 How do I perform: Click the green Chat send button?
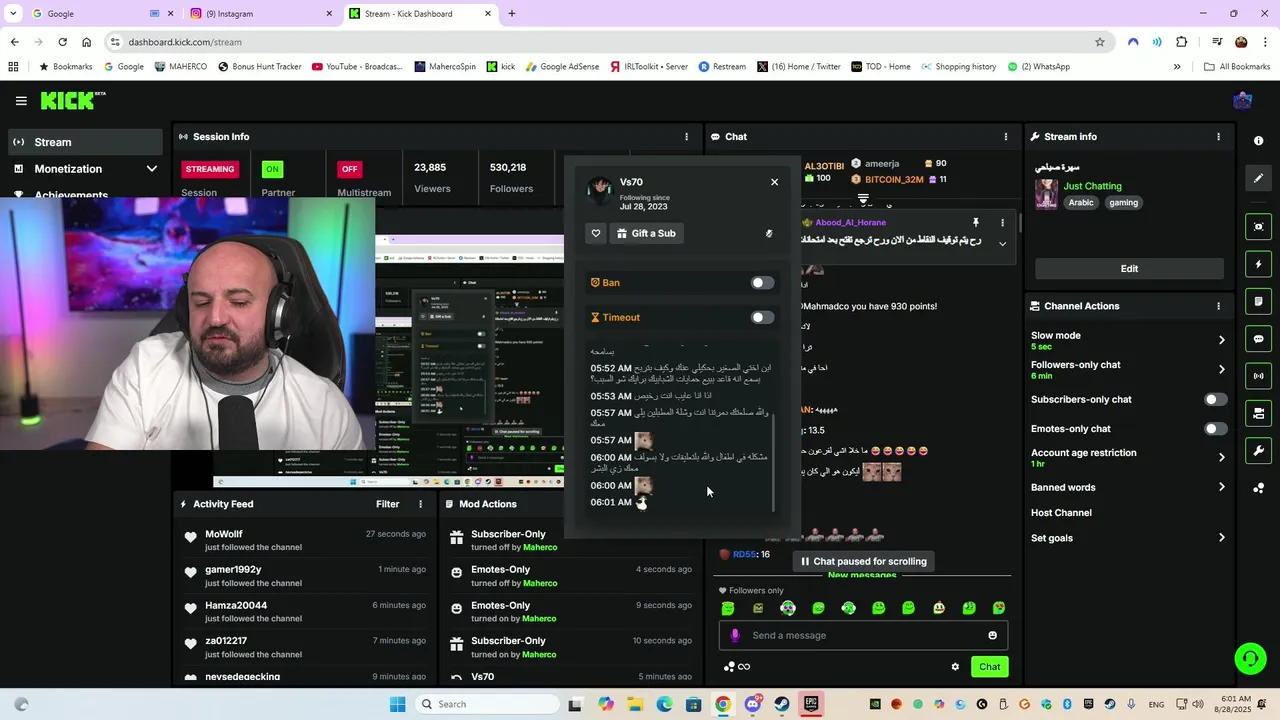(989, 667)
